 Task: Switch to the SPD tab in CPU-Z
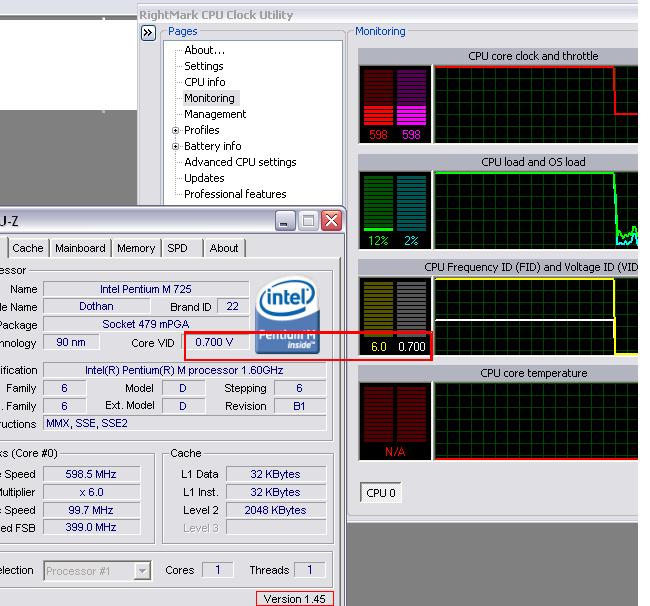click(182, 248)
